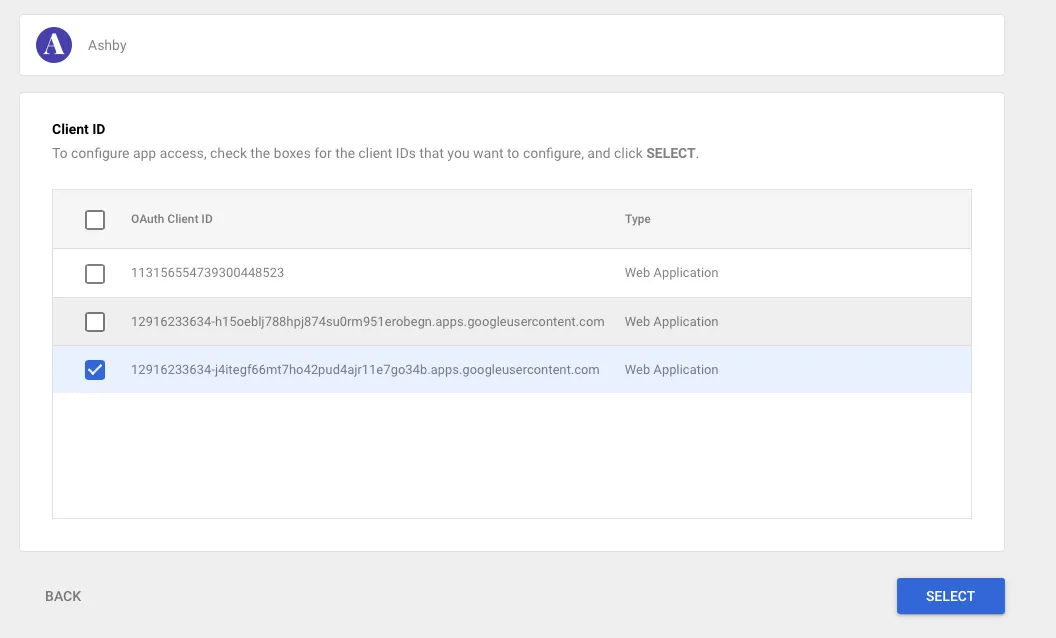1056x638 pixels.
Task: Click the blue SELECT button
Action: tap(950, 596)
